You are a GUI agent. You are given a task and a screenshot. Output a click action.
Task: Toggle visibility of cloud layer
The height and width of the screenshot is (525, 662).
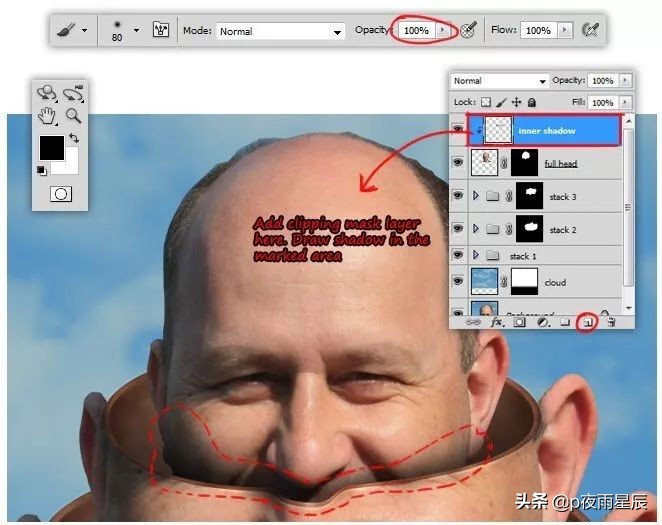point(459,282)
